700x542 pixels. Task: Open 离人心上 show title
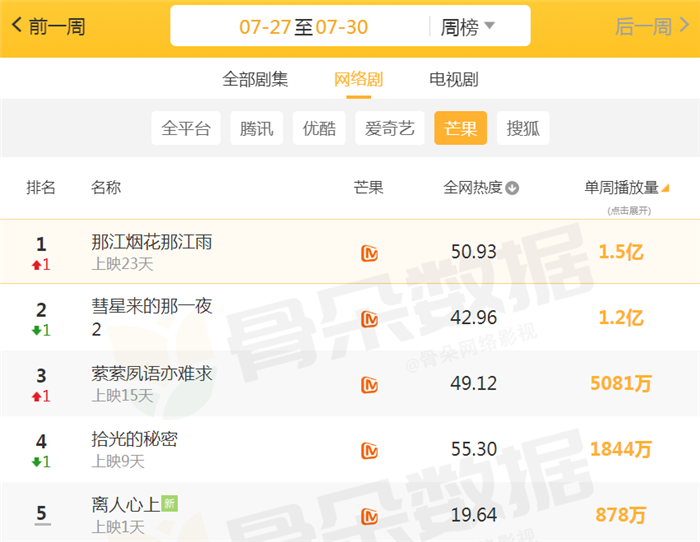[126, 505]
